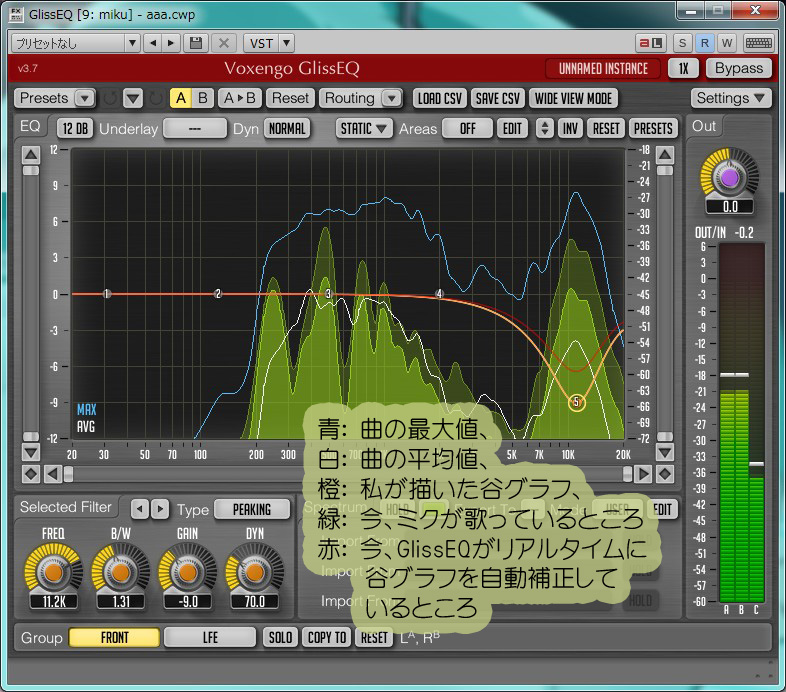Click the up/down stepper next to EDIT
Viewport: 786px width, 692px height.
(544, 128)
